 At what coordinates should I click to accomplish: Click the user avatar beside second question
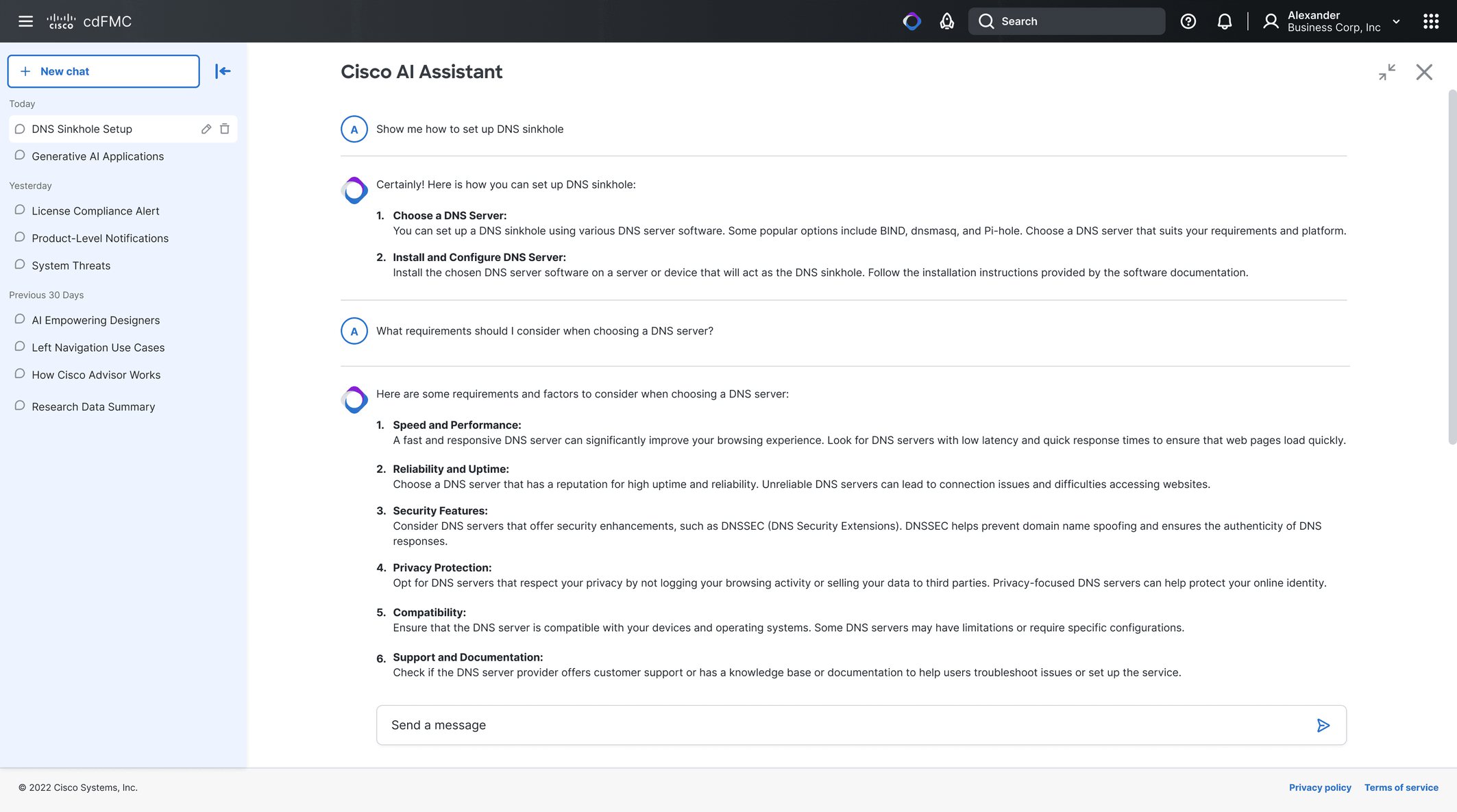pyautogui.click(x=354, y=331)
